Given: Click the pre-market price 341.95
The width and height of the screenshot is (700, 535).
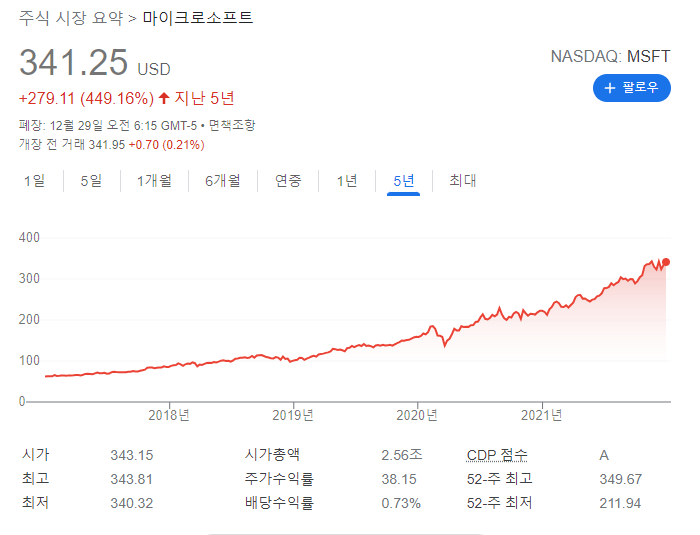Looking at the screenshot, I should [x=107, y=145].
